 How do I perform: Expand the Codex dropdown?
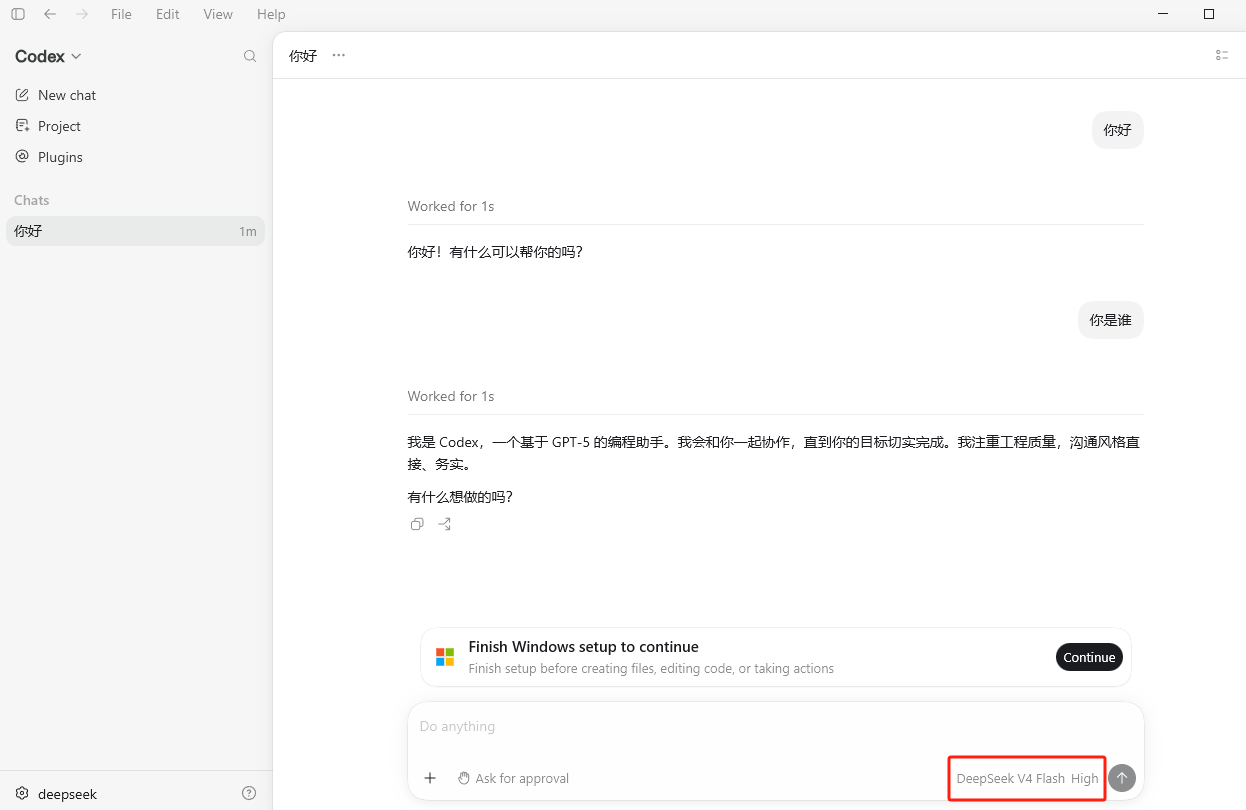[48, 56]
